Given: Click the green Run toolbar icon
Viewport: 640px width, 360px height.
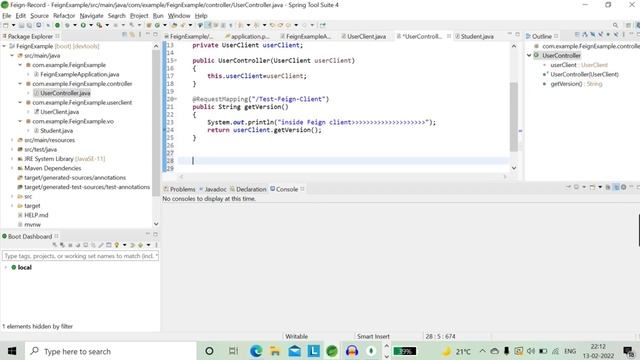Looking at the screenshot, I should click(83, 25).
